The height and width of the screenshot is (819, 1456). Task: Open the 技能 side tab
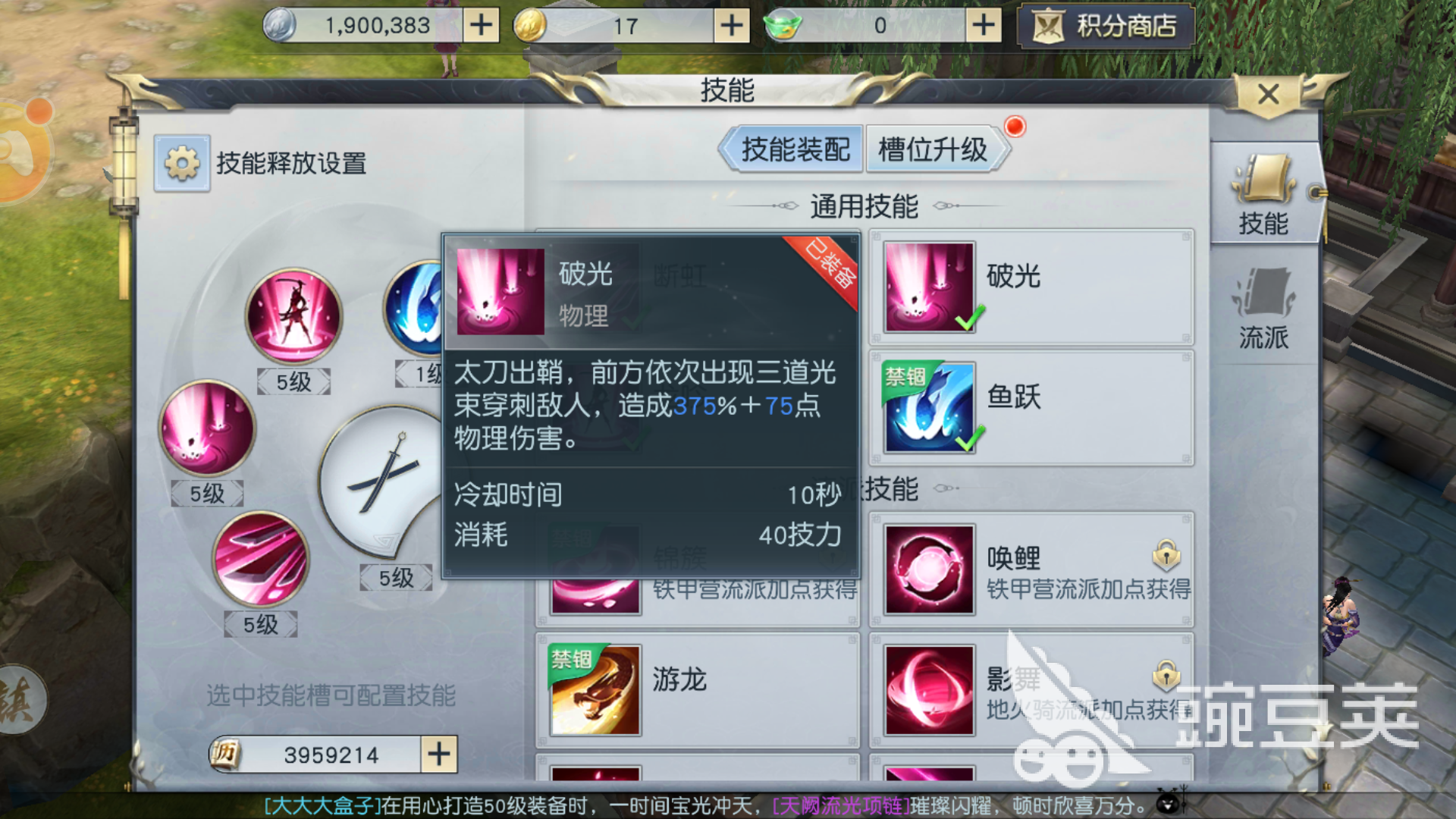click(x=1263, y=193)
